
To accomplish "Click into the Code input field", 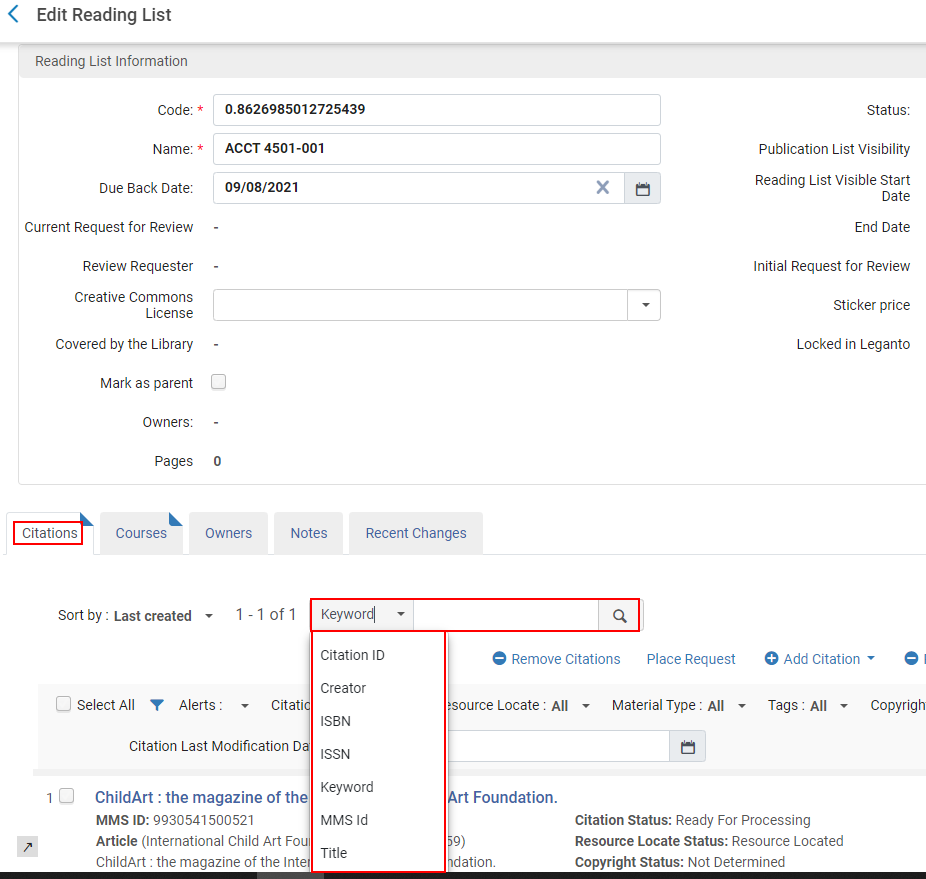I will [436, 110].
